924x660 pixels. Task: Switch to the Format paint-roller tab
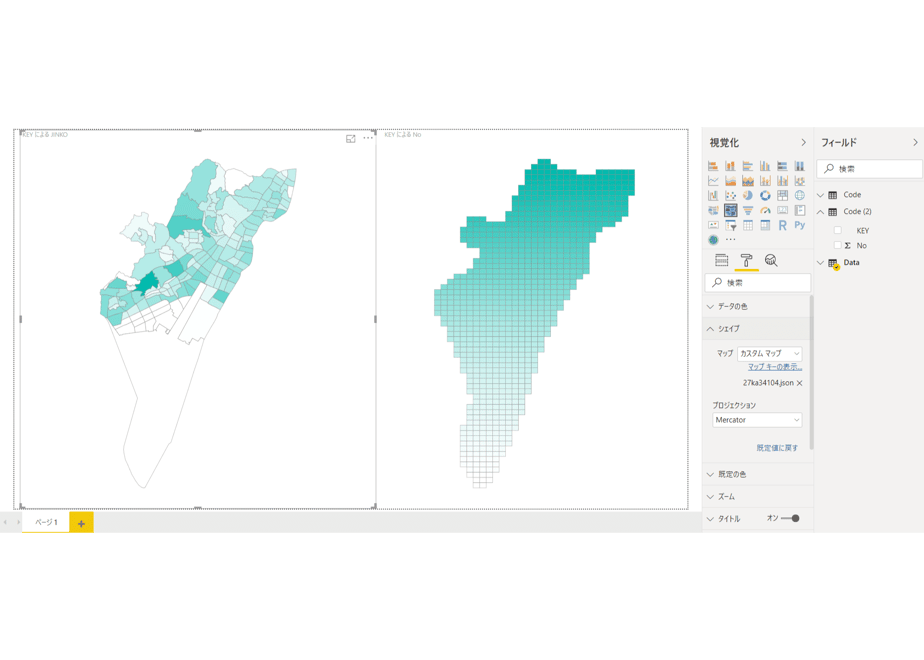click(747, 260)
